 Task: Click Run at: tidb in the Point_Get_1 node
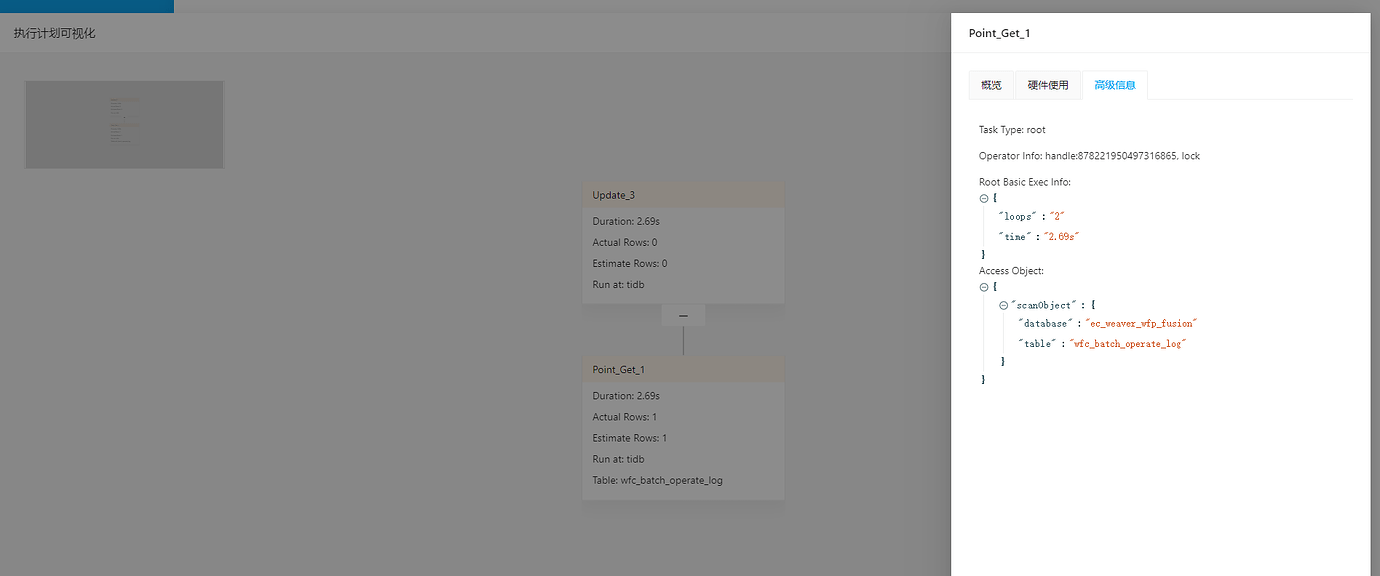[x=618, y=459]
